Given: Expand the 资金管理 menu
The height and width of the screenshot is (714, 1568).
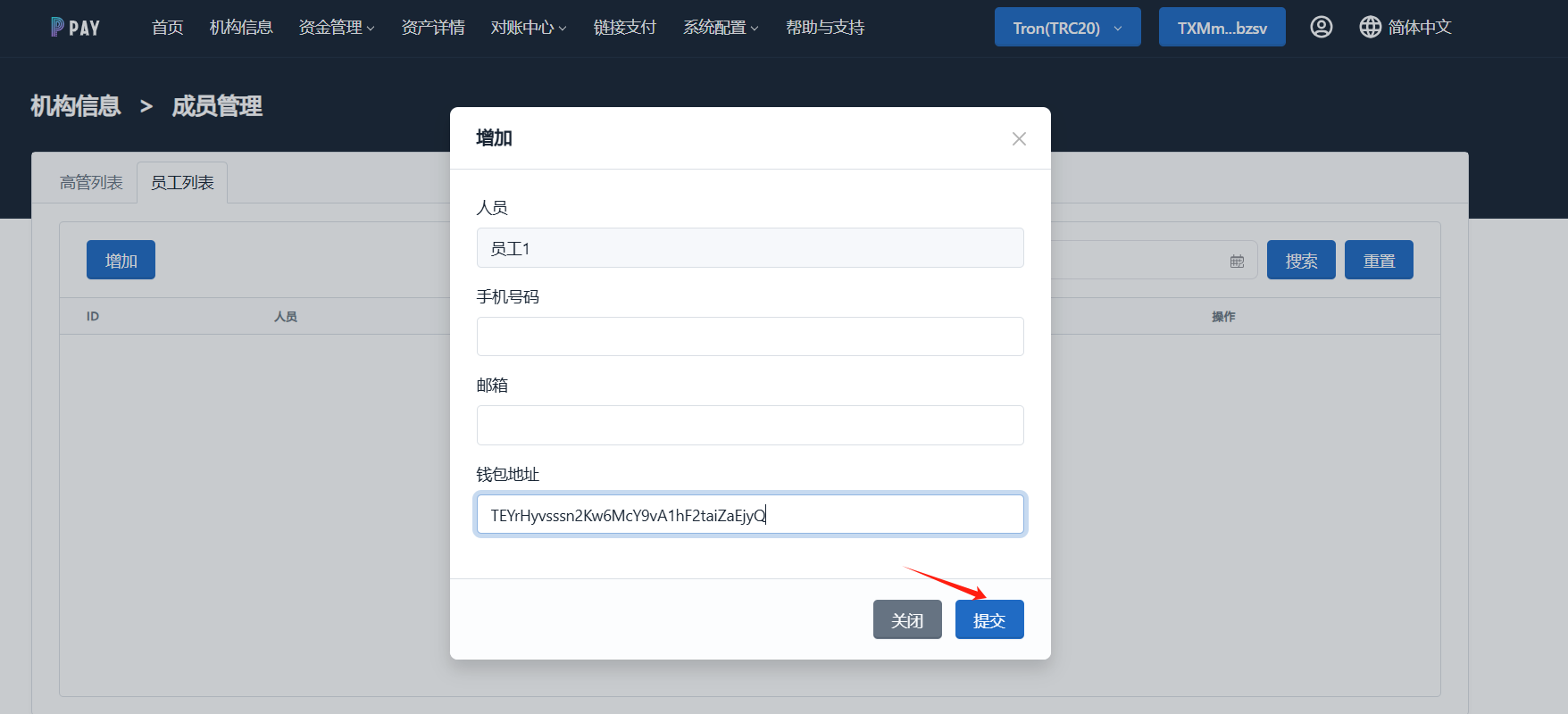Looking at the screenshot, I should coord(337,28).
